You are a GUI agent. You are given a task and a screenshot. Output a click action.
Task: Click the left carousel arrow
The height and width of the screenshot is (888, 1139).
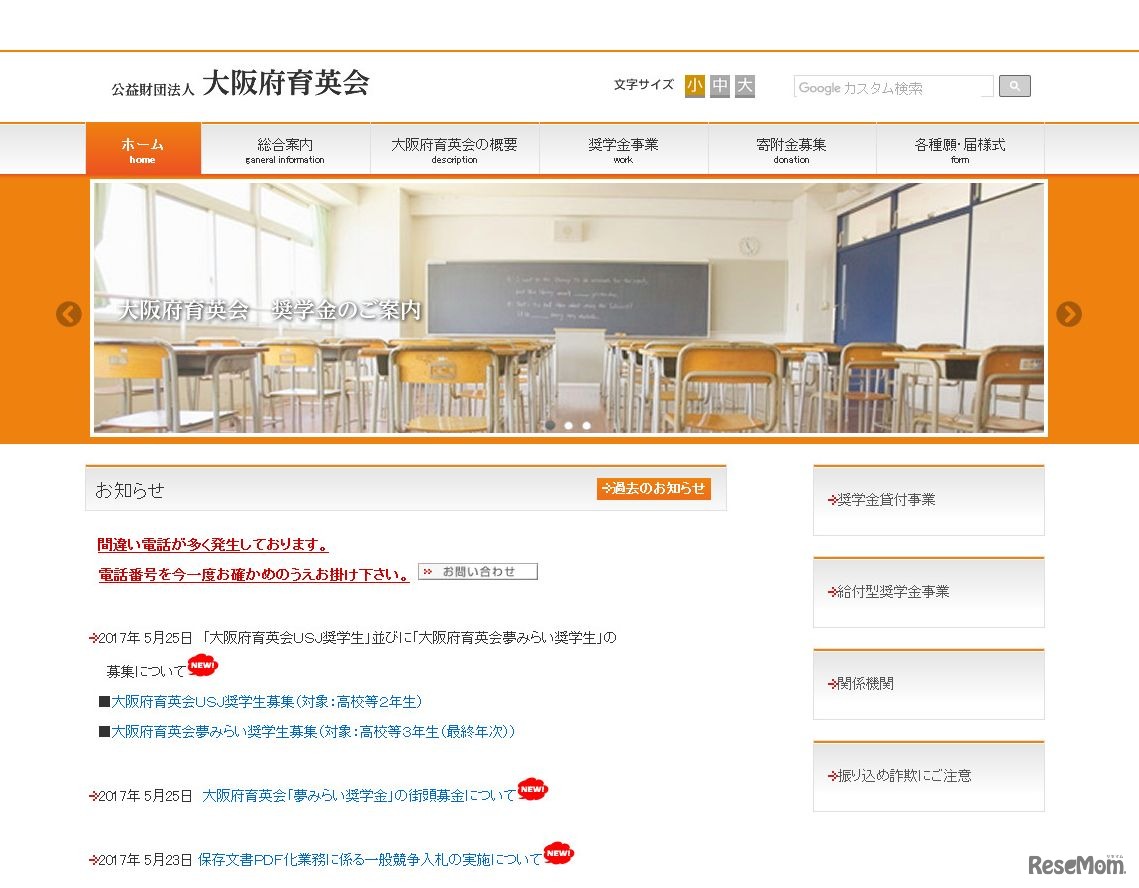click(x=69, y=314)
